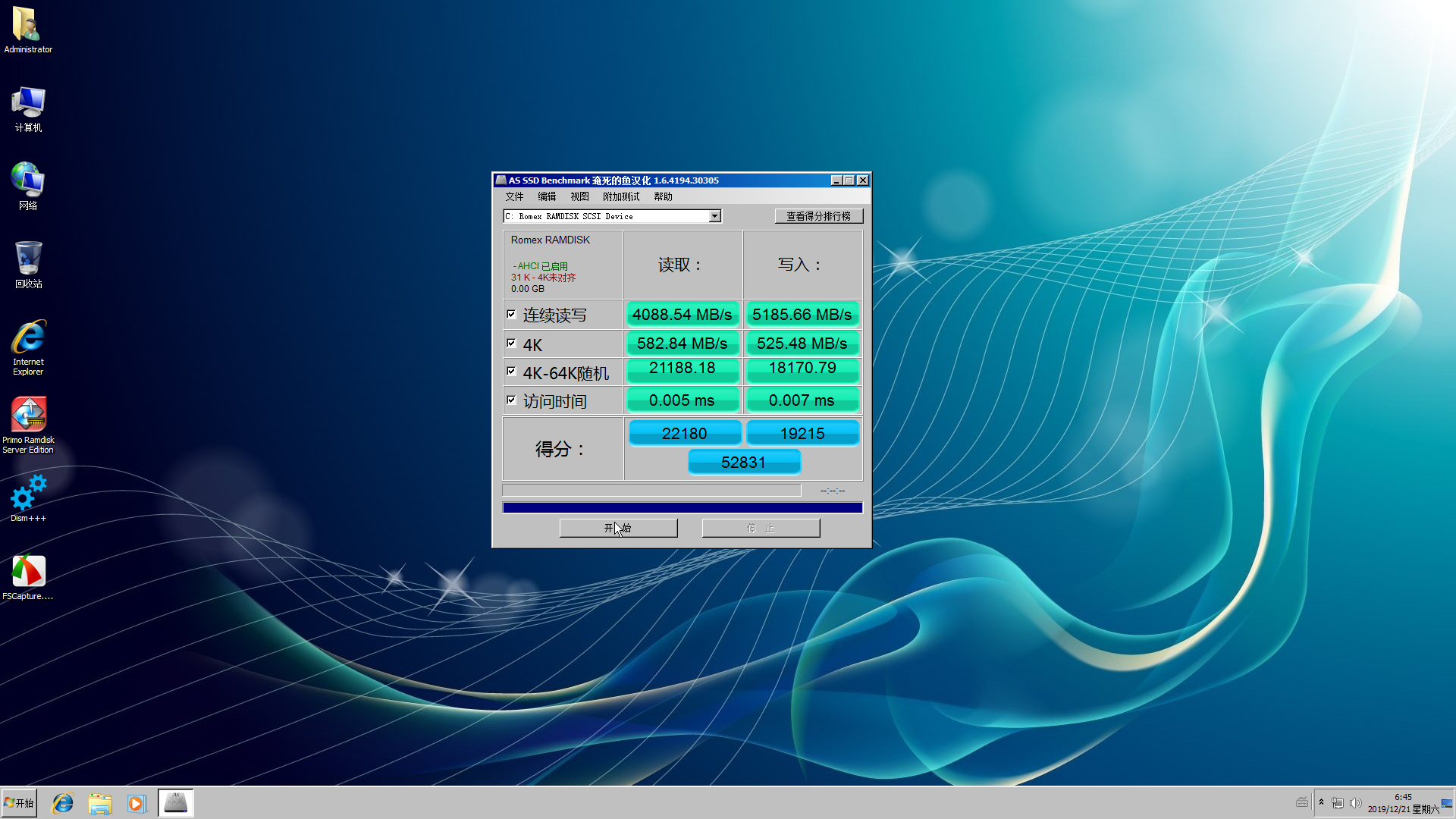Open file explorer from taskbar

coord(99,803)
